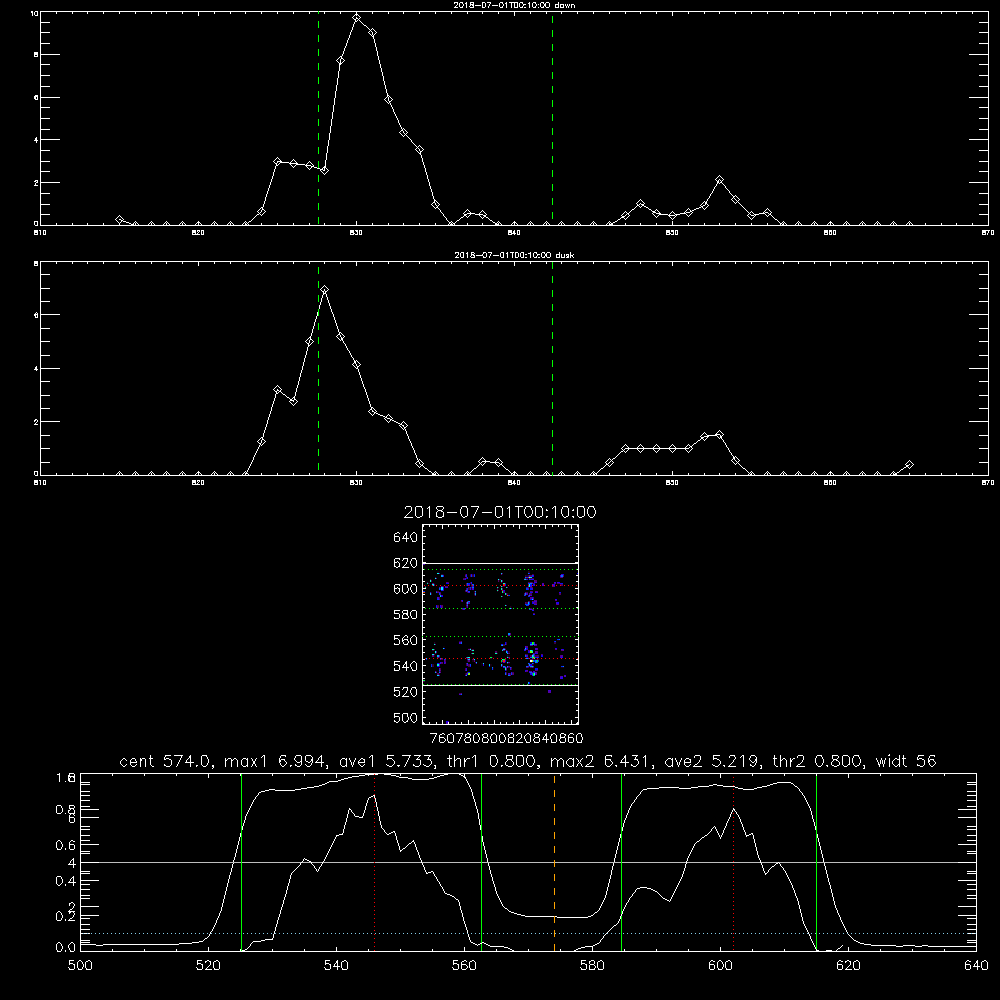Image resolution: width=1000 pixels, height=1000 pixels.
Task: Click the highest diamond data point in the dawn plot
Action: pyautogui.click(x=357, y=18)
